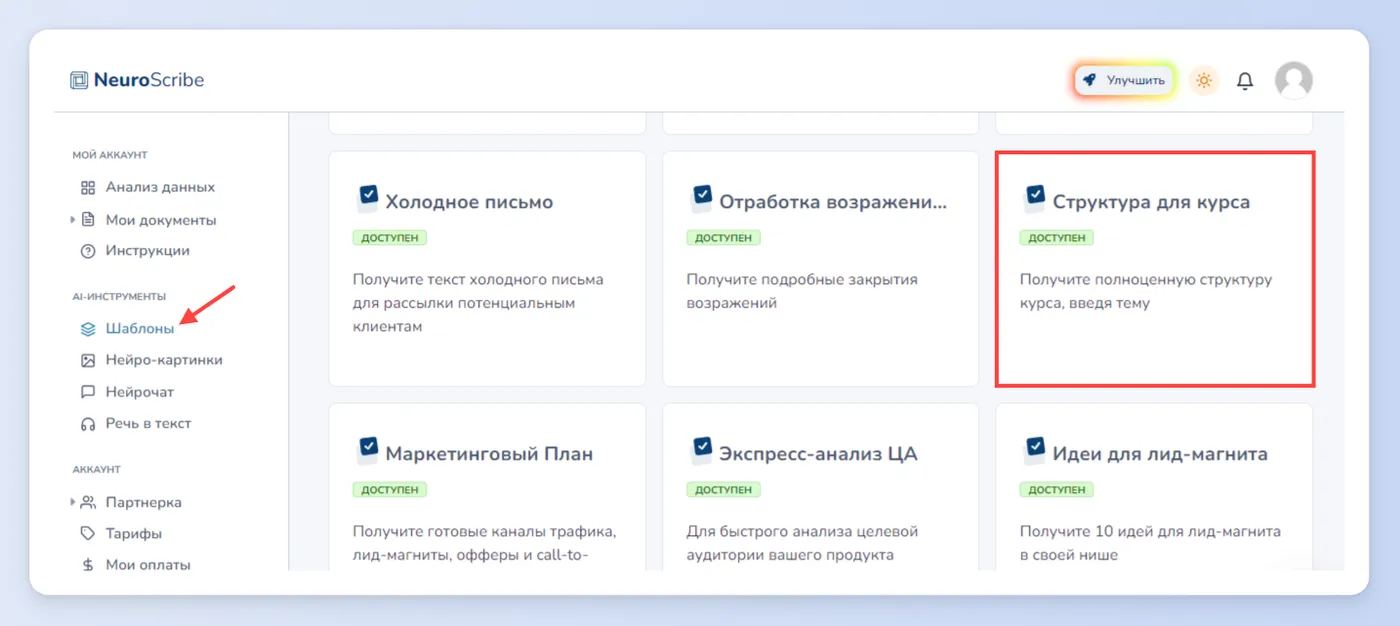1400x626 pixels.
Task: Click the Мои оплаты dollar icon
Action: tap(88, 565)
